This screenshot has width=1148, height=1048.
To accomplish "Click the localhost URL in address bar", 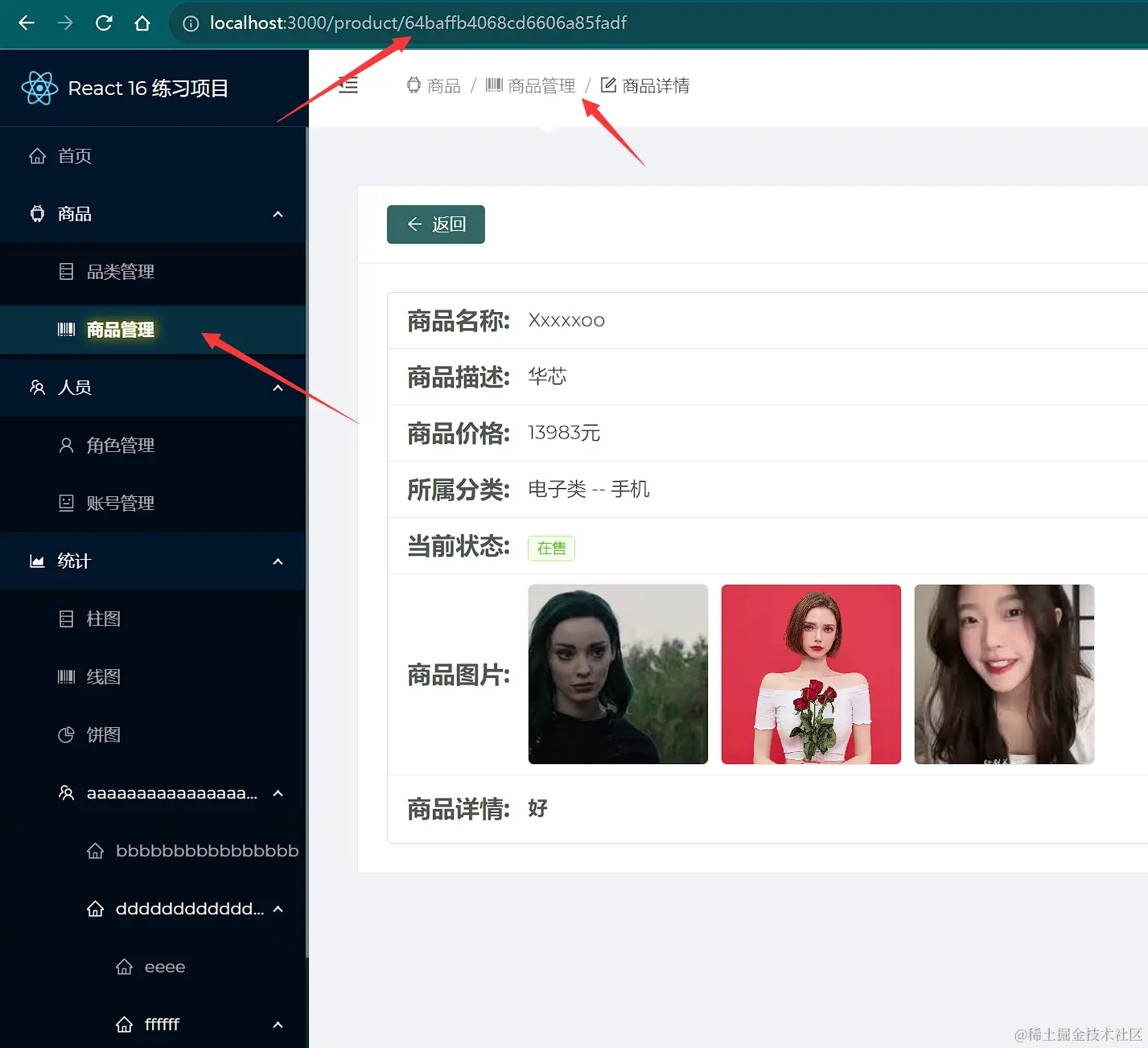I will coord(418,23).
